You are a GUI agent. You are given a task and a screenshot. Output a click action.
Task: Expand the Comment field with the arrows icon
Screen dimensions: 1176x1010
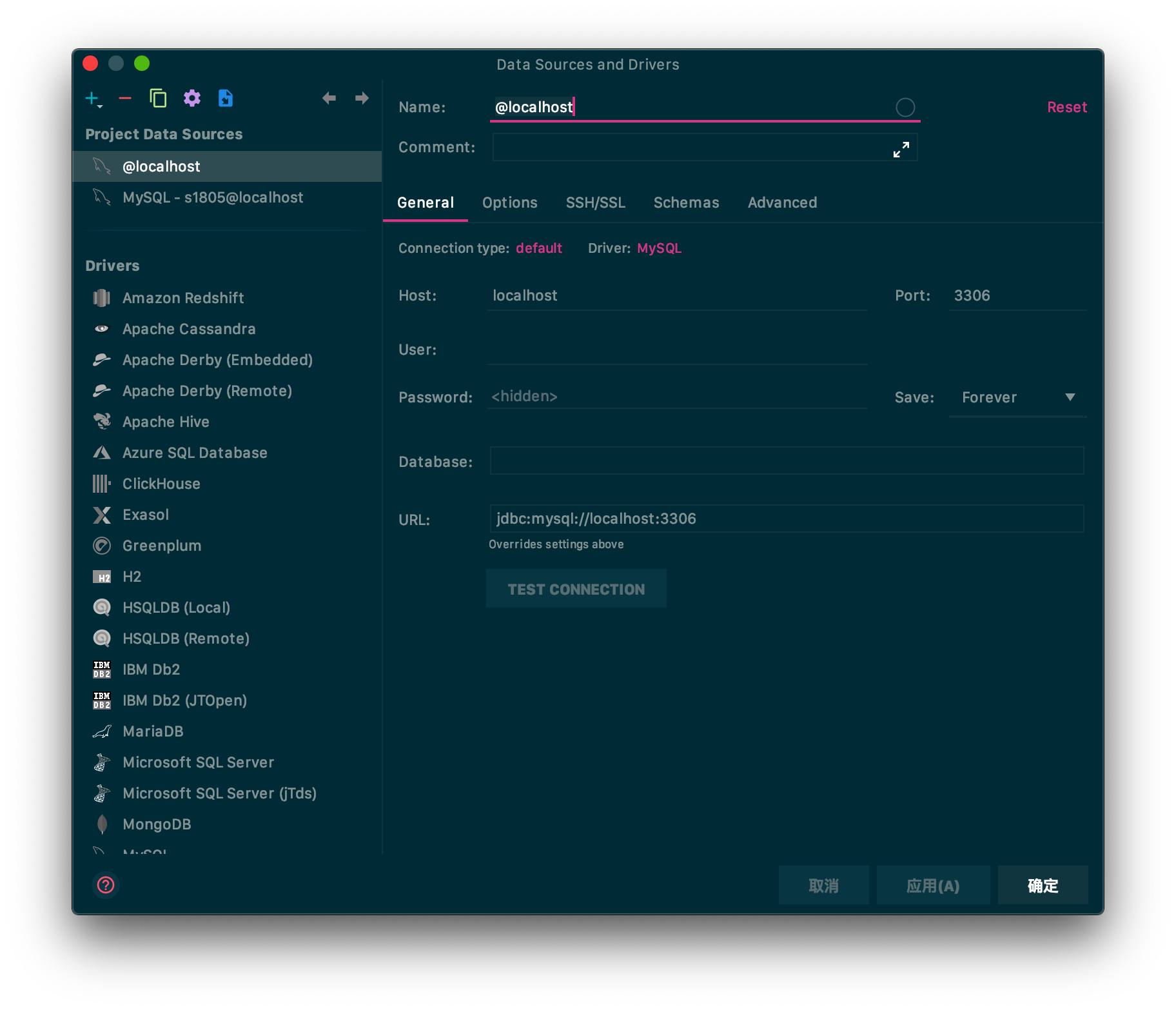click(x=901, y=149)
